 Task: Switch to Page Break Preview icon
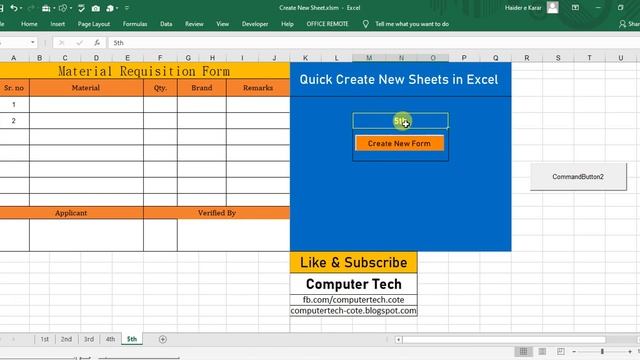(x=561, y=351)
